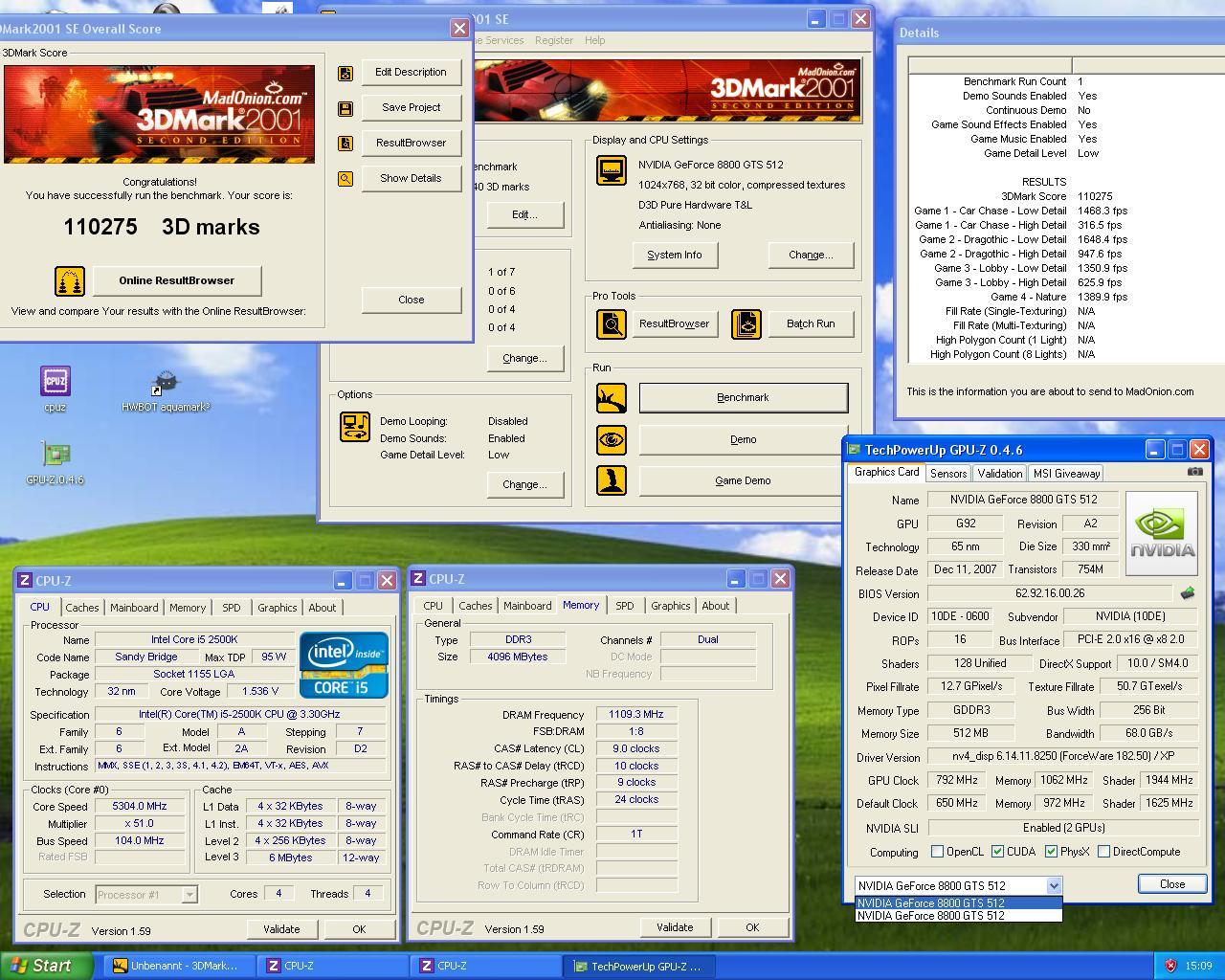Expand the GPU selection dropdown arrow in GPU-Z

pyautogui.click(x=1054, y=886)
